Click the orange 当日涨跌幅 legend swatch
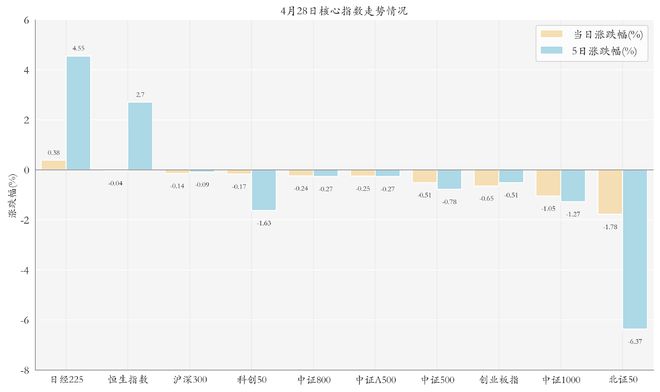 point(551,34)
